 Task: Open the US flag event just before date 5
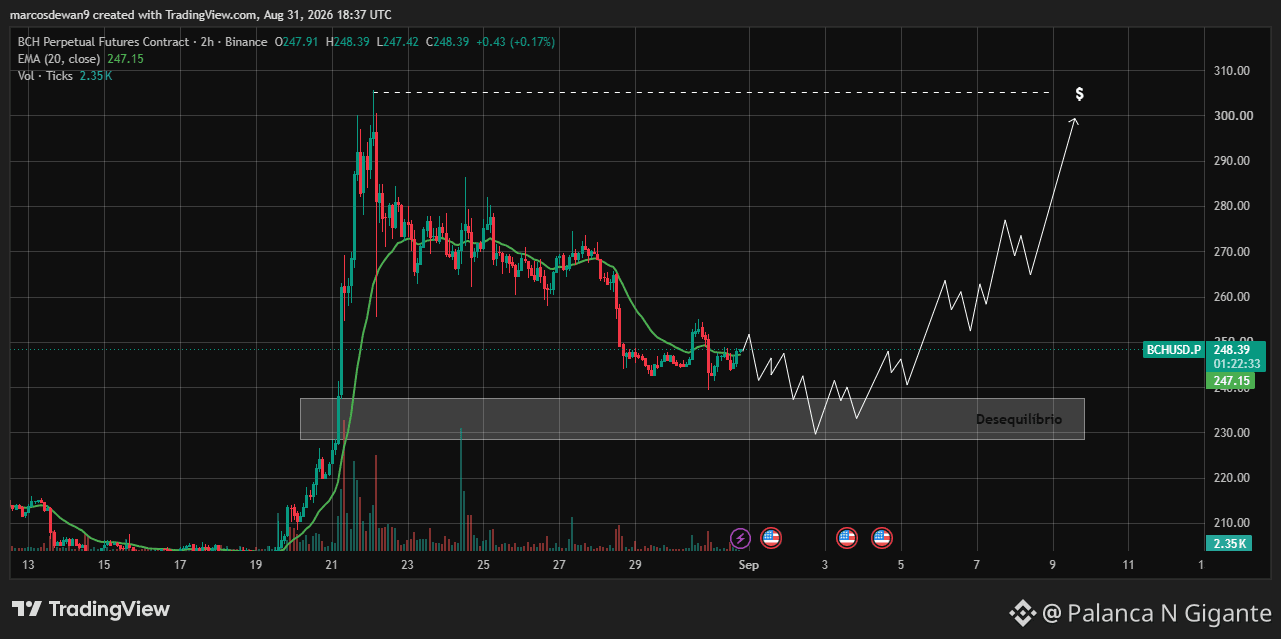tap(881, 538)
